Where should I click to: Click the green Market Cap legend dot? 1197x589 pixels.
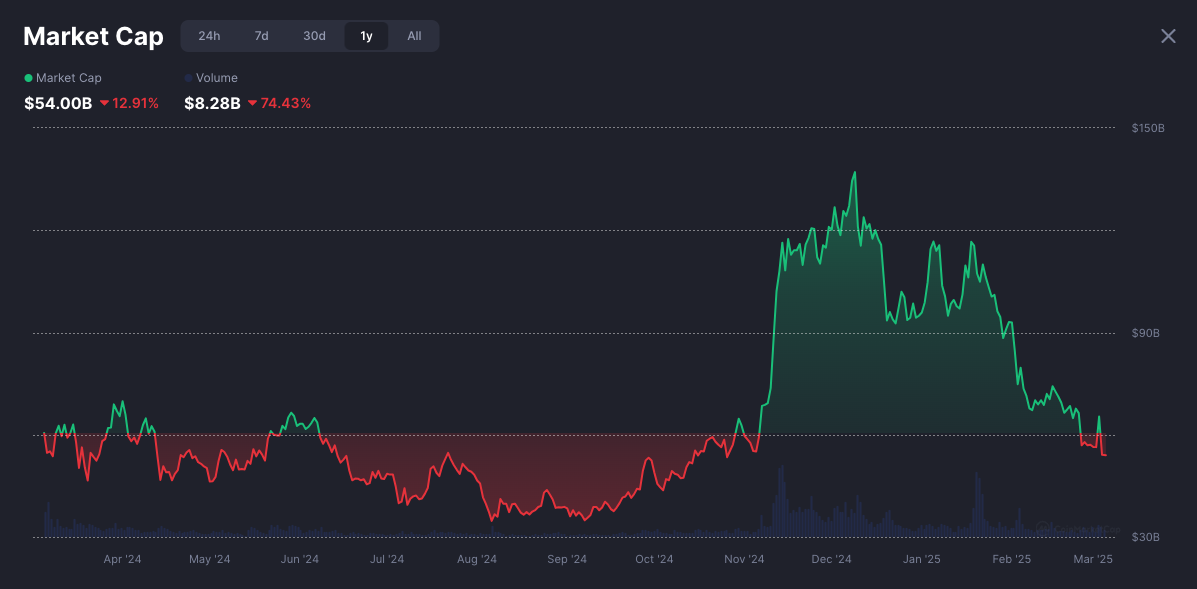click(x=28, y=78)
